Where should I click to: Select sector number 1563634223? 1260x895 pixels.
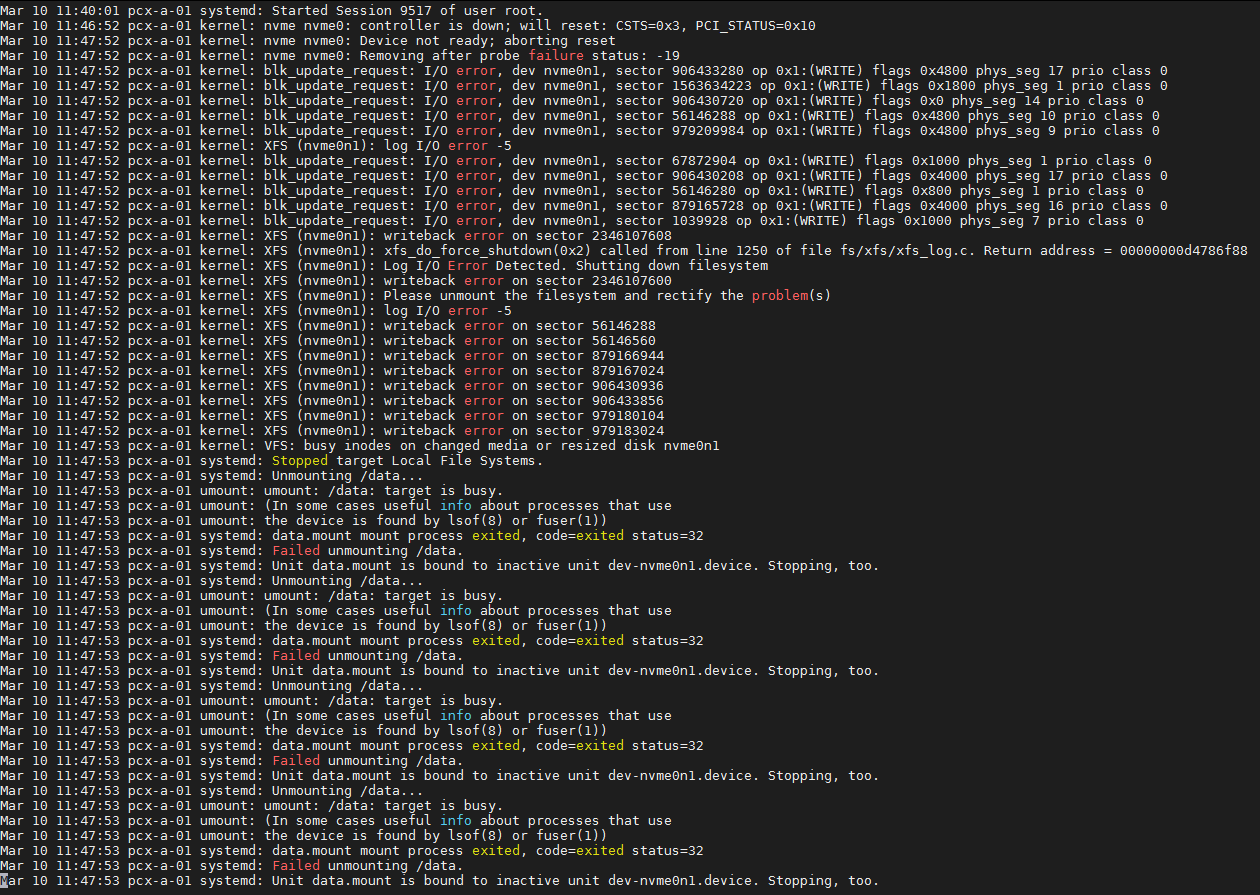pyautogui.click(x=712, y=85)
